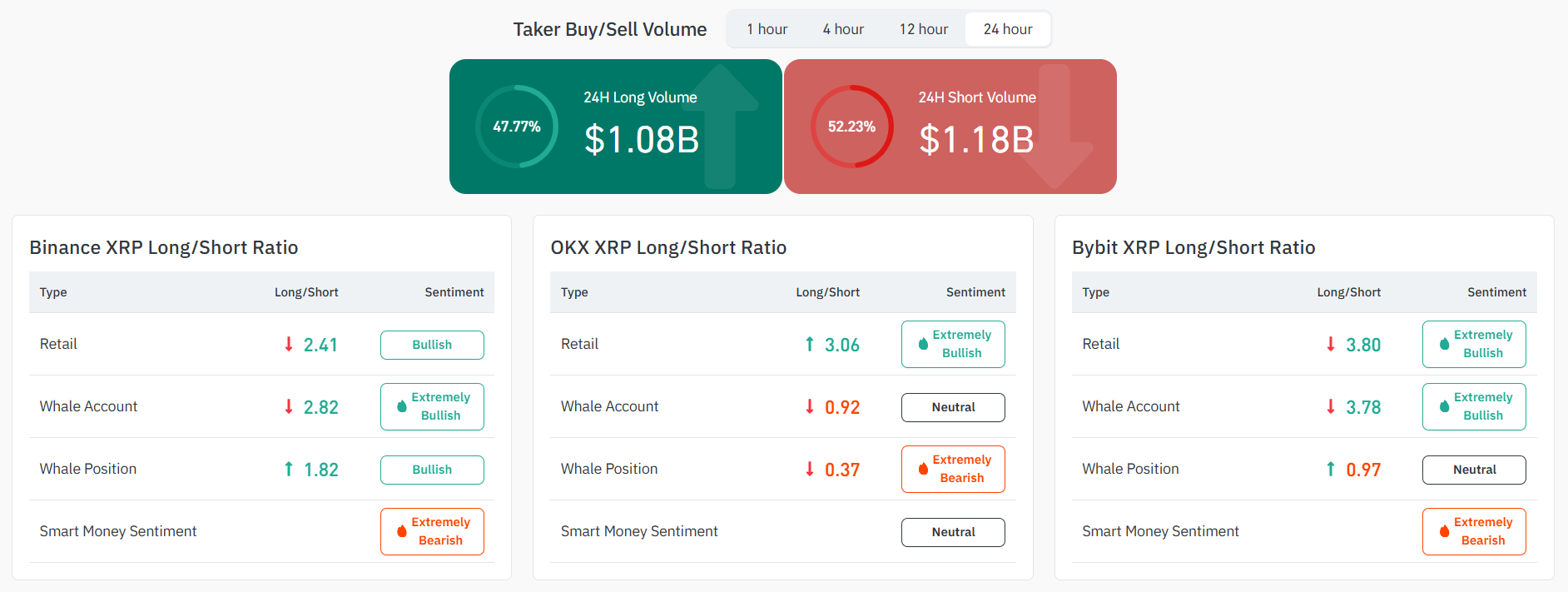1568x592 pixels.
Task: Click Bybit Whale Account red down arrow
Action: click(x=1331, y=406)
